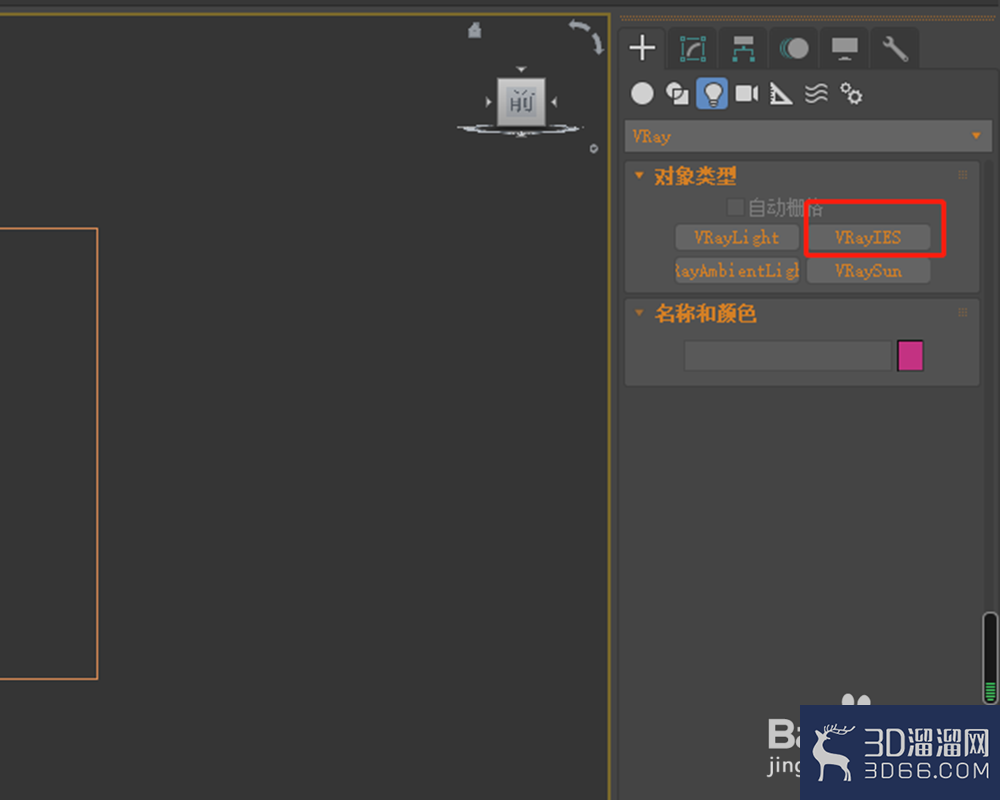
Task: Rotate view with ViewCube curved arrows
Action: pos(587,36)
